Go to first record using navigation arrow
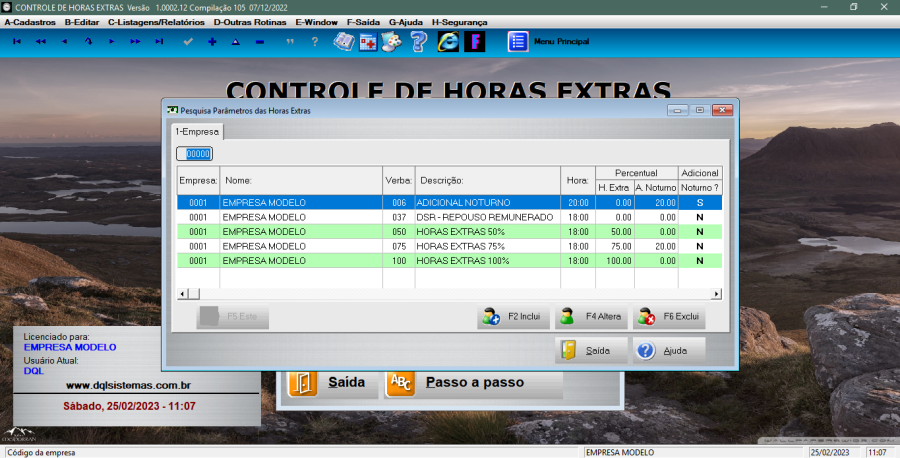900x458 pixels. pos(16,42)
